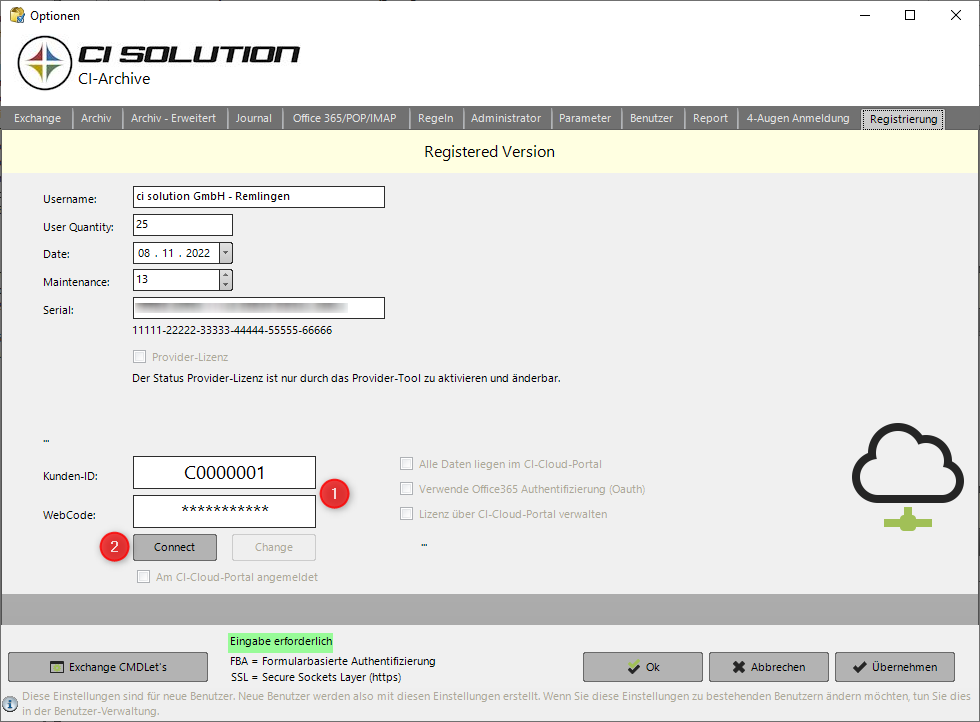Viewport: 980px width, 722px height.
Task: Confirm settings with the Ok button
Action: click(642, 667)
